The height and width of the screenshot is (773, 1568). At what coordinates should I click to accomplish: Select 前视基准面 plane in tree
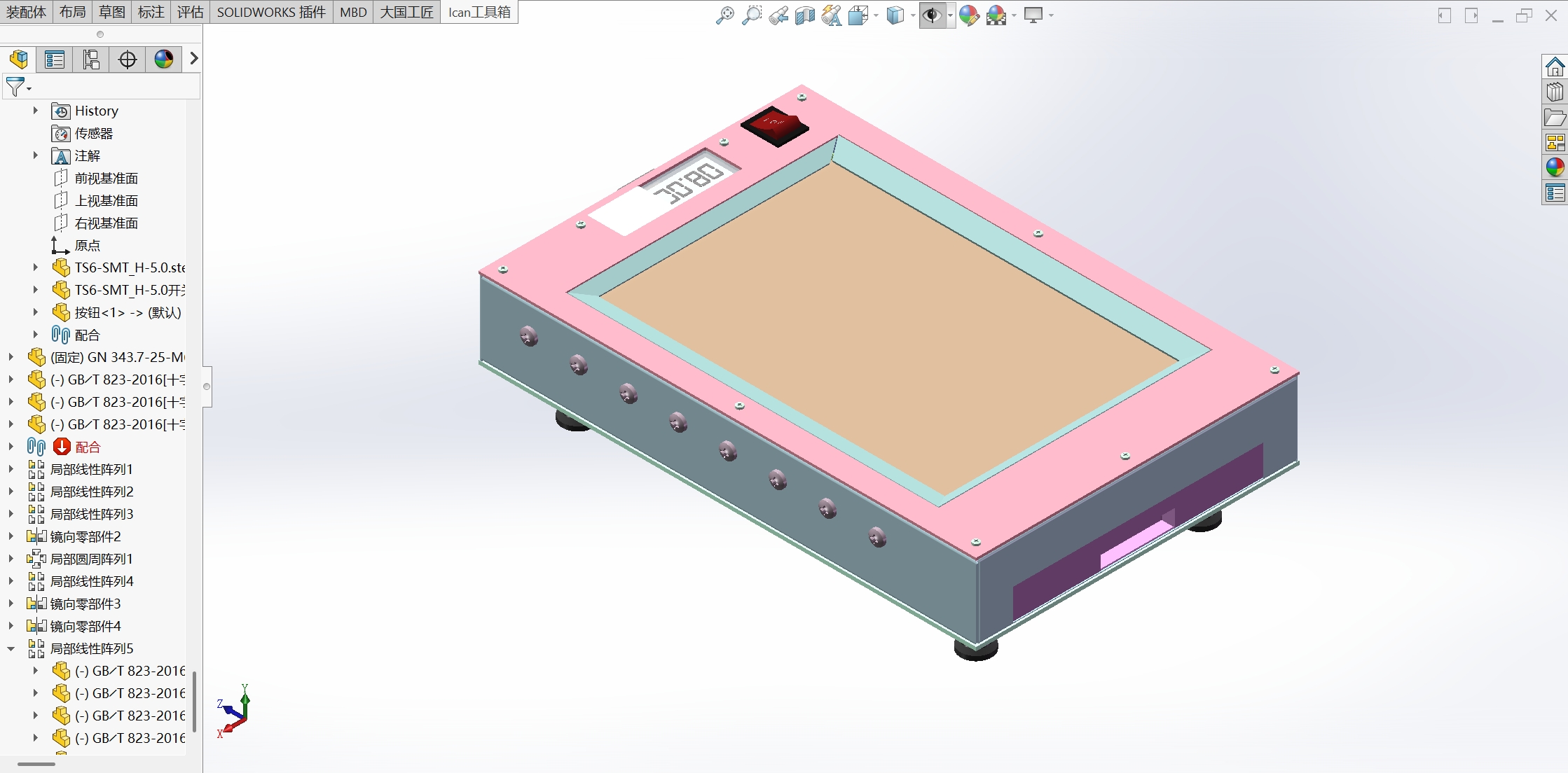pyautogui.click(x=106, y=178)
